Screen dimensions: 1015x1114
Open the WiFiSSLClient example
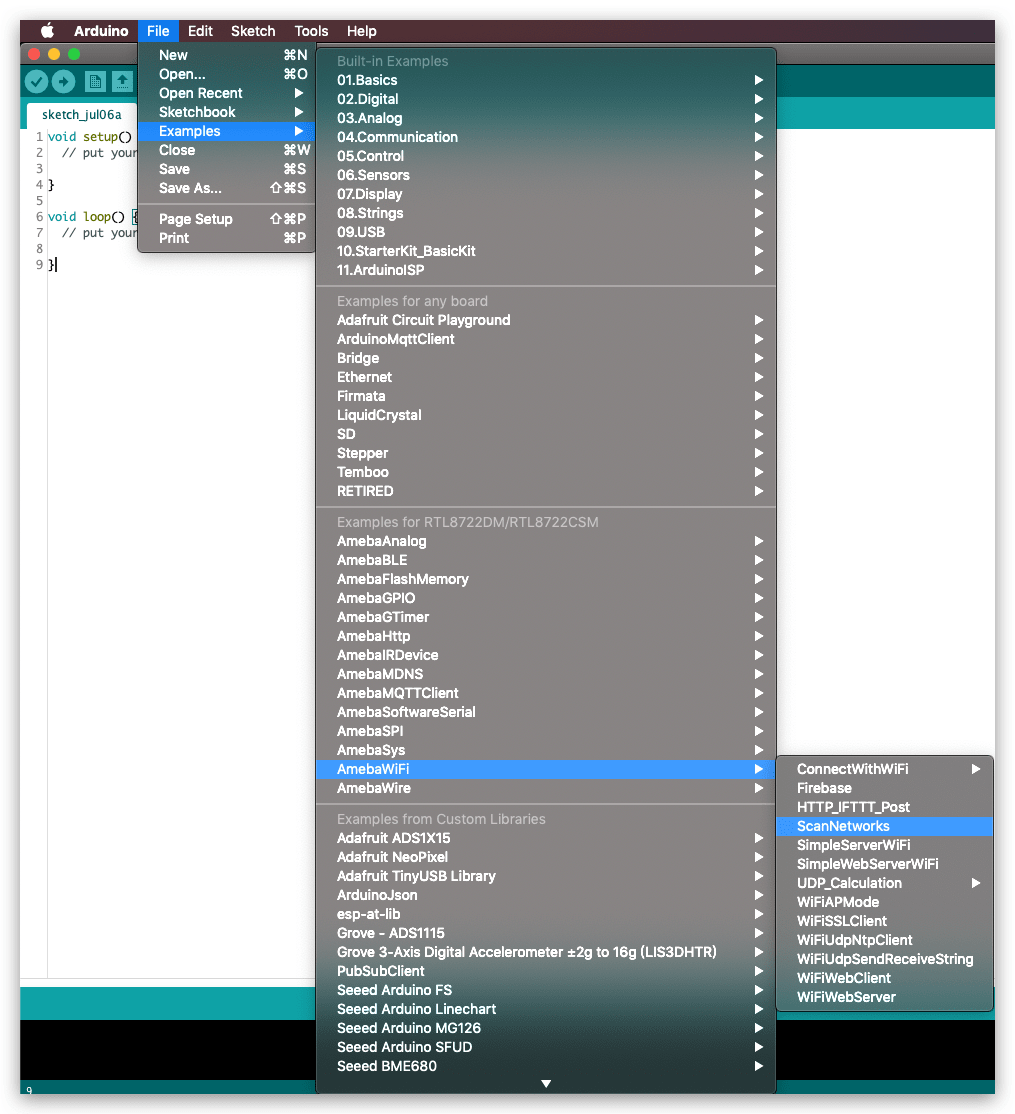(884, 921)
